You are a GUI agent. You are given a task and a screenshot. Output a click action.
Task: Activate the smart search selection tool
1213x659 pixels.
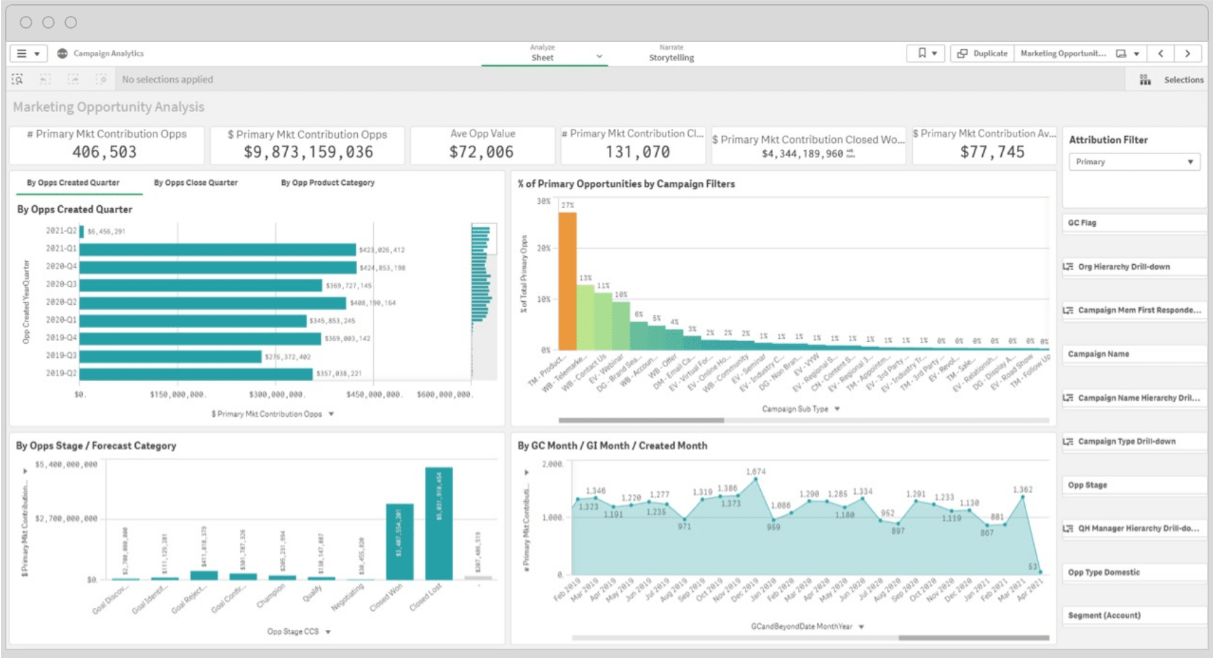tap(18, 79)
